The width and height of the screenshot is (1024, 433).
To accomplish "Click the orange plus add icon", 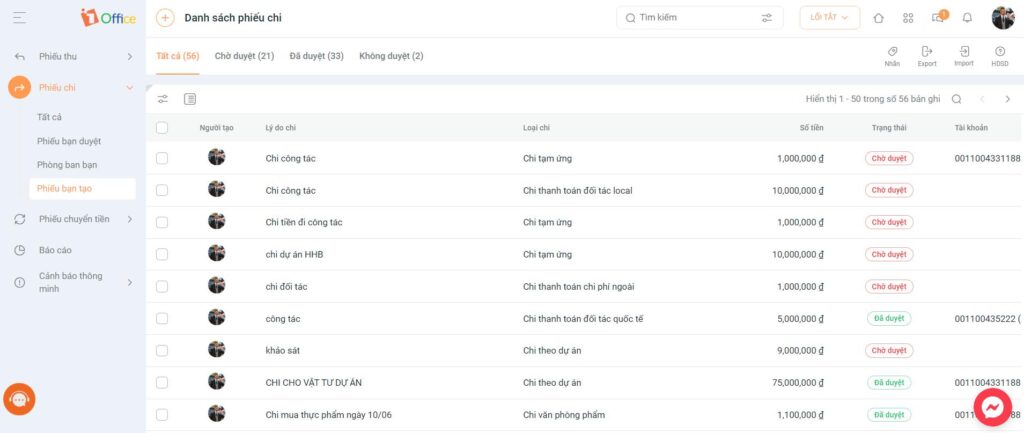I will pyautogui.click(x=165, y=18).
